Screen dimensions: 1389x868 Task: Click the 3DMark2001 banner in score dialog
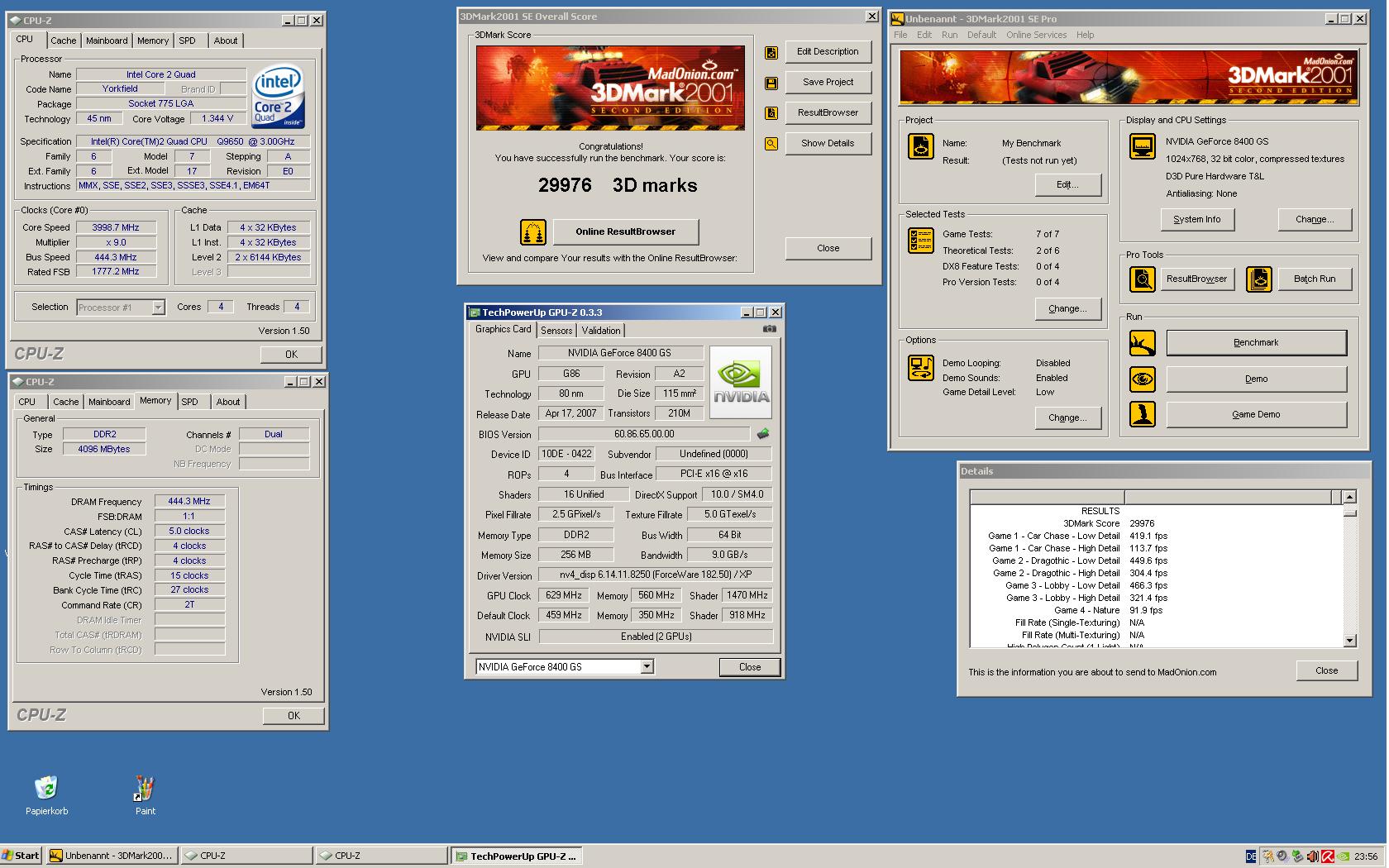click(610, 88)
